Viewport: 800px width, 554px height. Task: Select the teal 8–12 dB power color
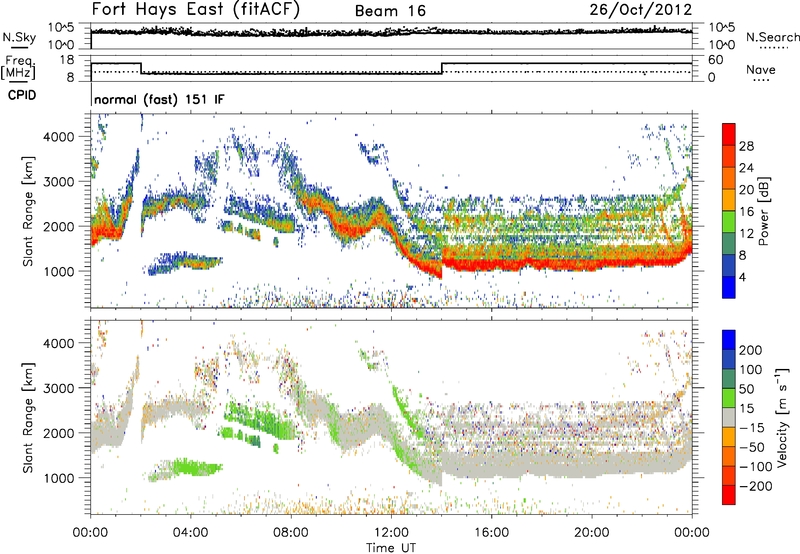(x=729, y=243)
